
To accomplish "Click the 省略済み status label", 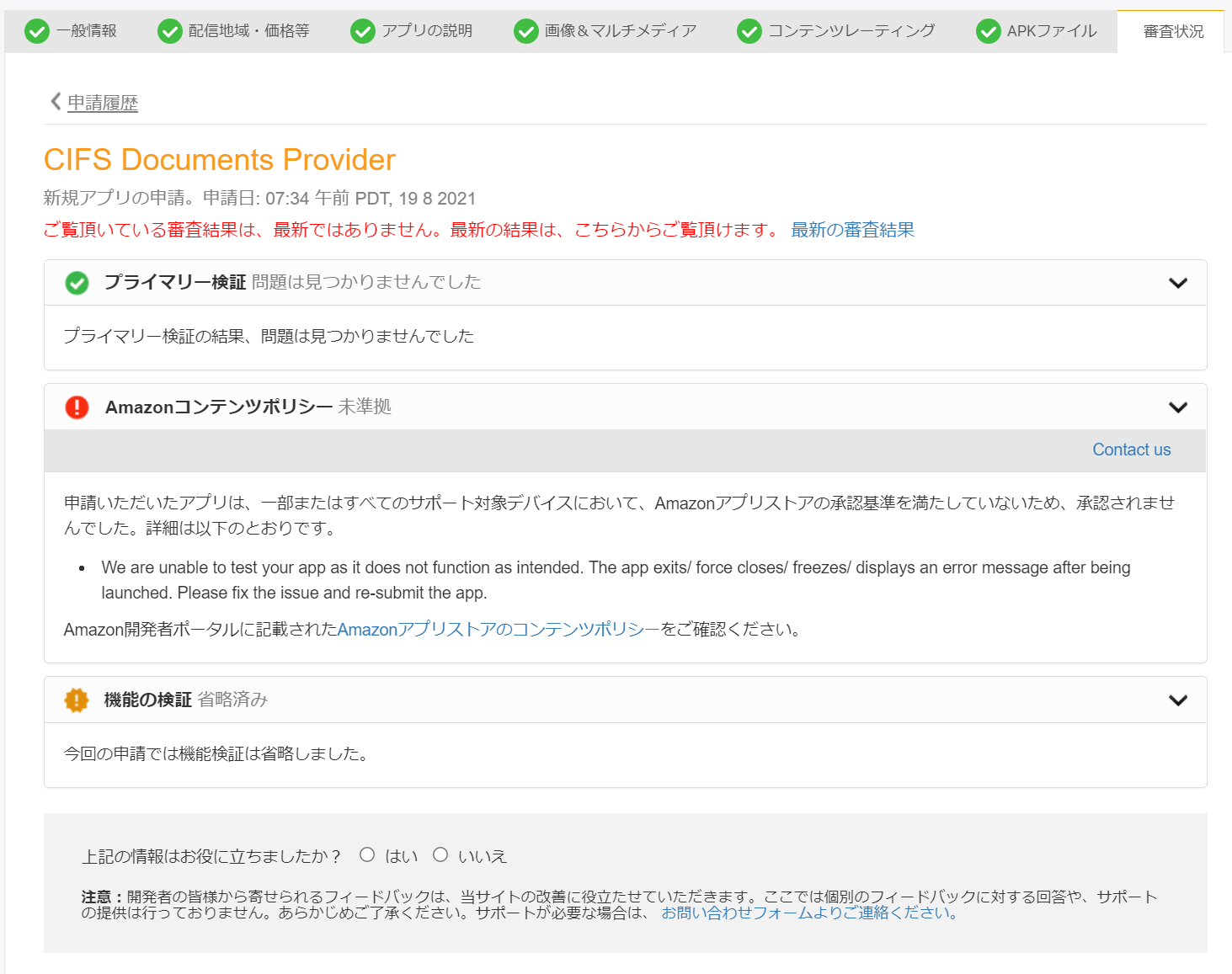I will (232, 700).
